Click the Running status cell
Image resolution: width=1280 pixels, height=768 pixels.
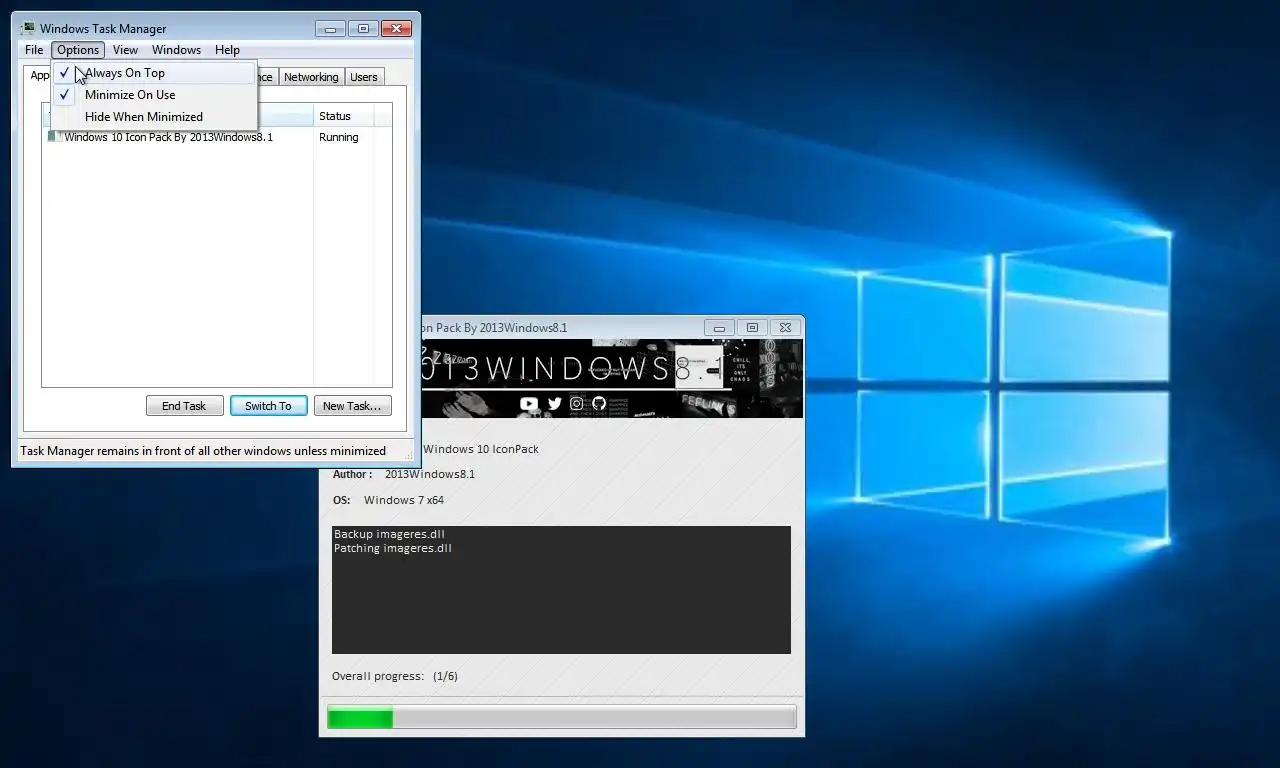339,137
